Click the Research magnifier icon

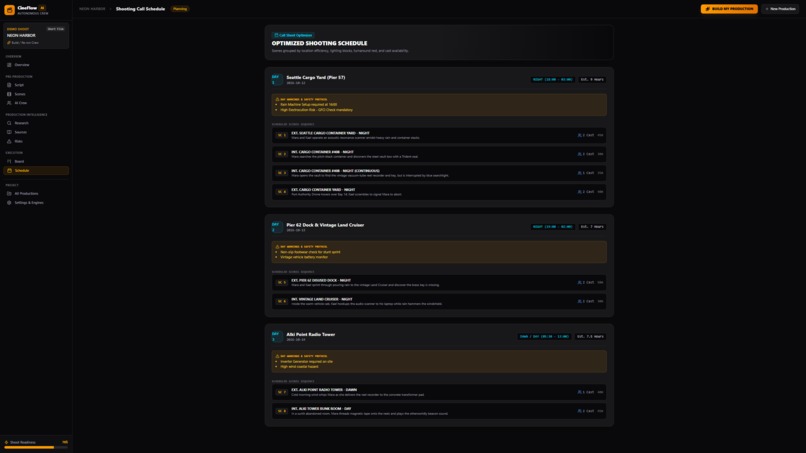tap(9, 123)
